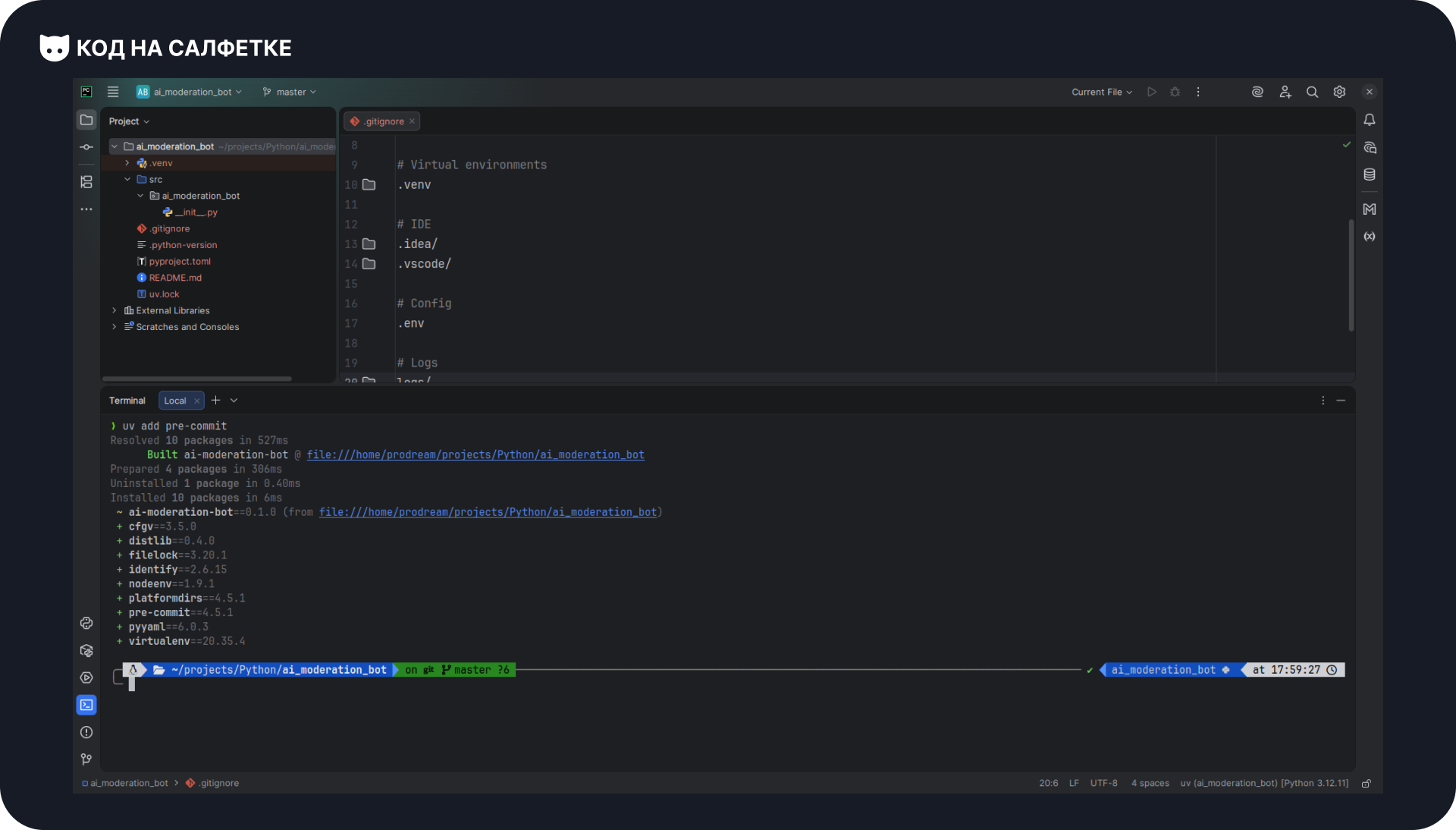This screenshot has width=1456, height=830.
Task: Expand the .venv folder in tree
Action: coord(127,163)
